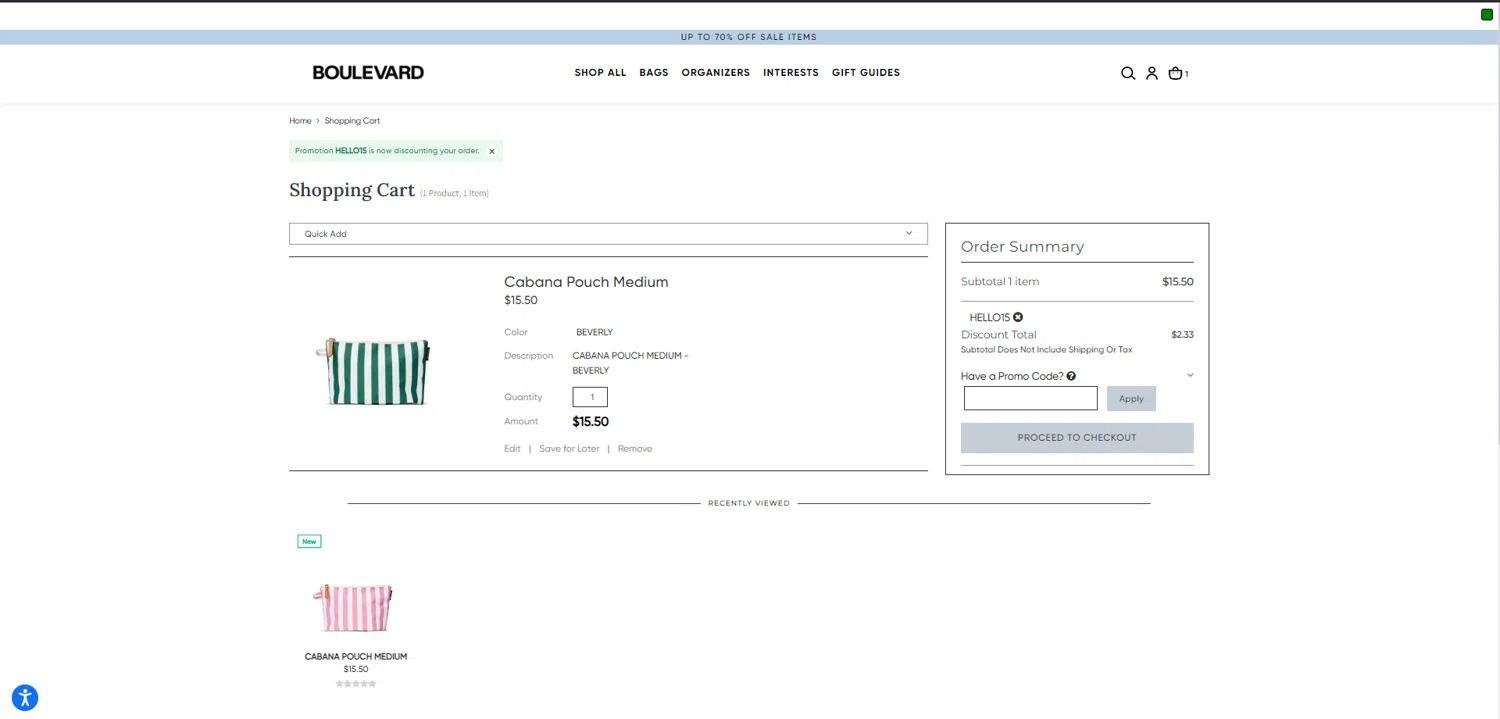Click the BEVERLY color value
The width and height of the screenshot is (1500, 719).
tap(594, 332)
